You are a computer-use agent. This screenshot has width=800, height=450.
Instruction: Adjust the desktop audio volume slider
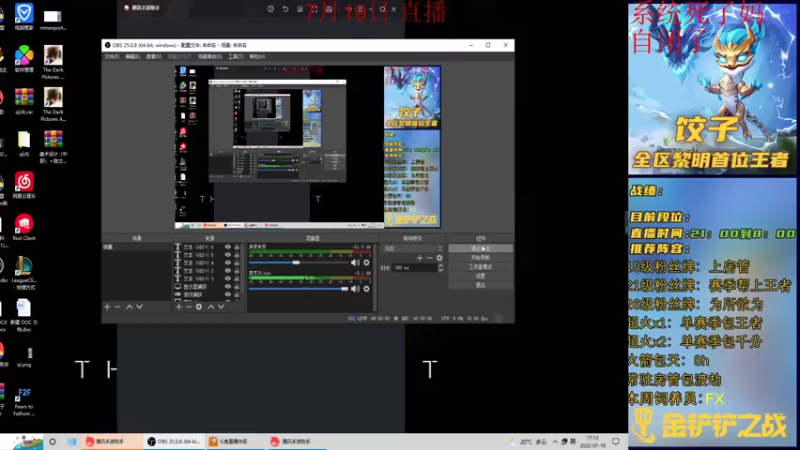298,262
